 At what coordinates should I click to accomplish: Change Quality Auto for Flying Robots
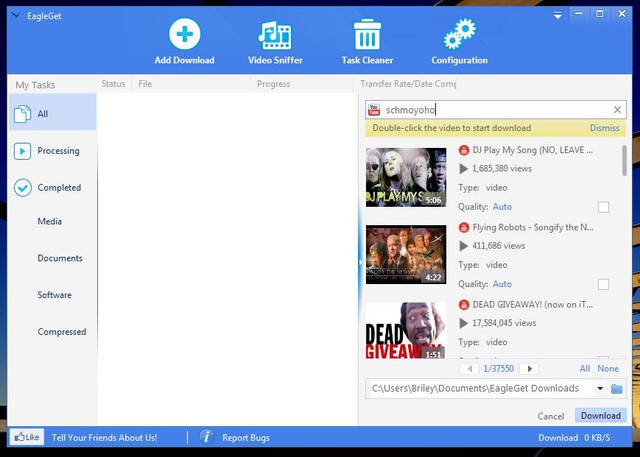502,284
